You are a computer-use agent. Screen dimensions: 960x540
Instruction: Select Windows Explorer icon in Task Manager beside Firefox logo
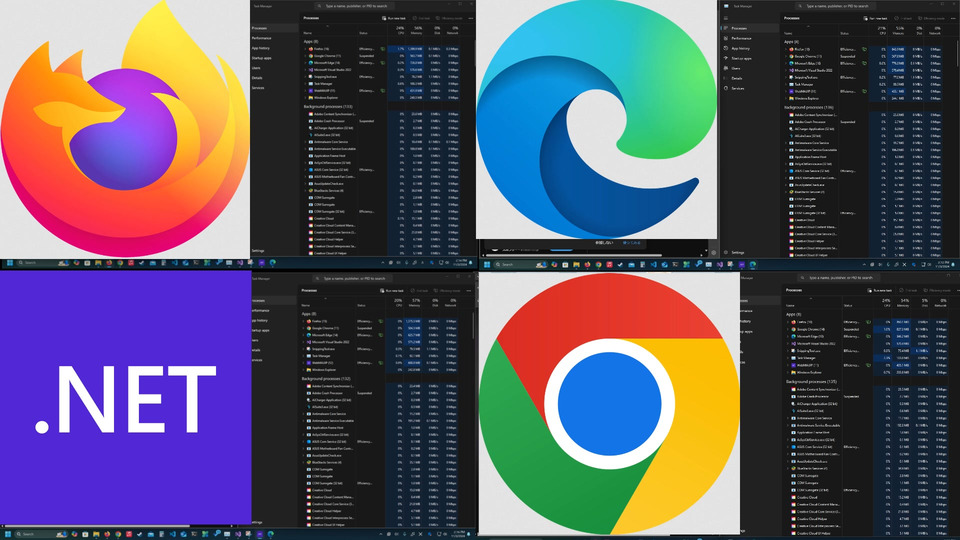(310, 98)
